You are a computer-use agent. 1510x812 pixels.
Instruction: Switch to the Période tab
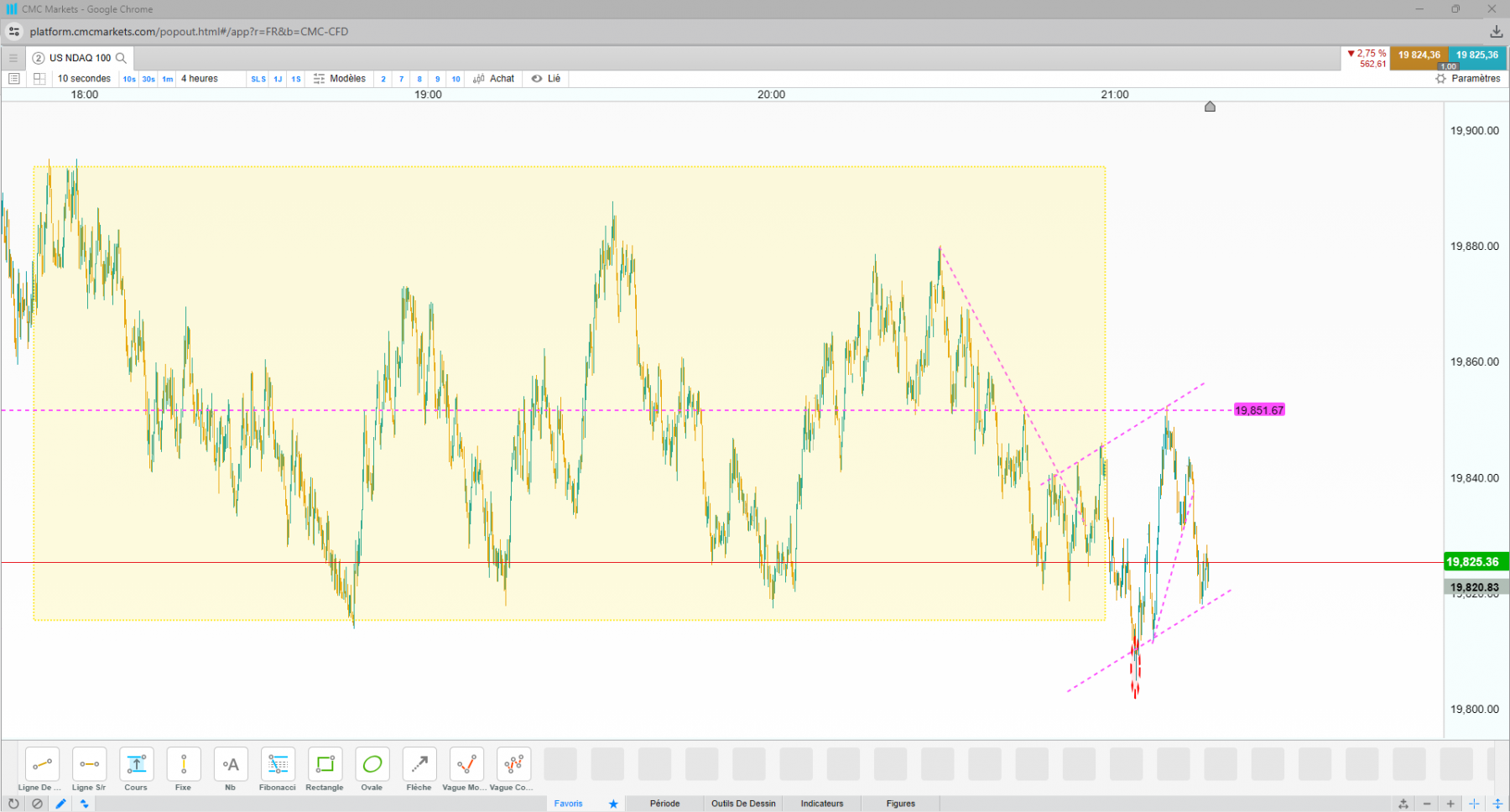point(664,804)
